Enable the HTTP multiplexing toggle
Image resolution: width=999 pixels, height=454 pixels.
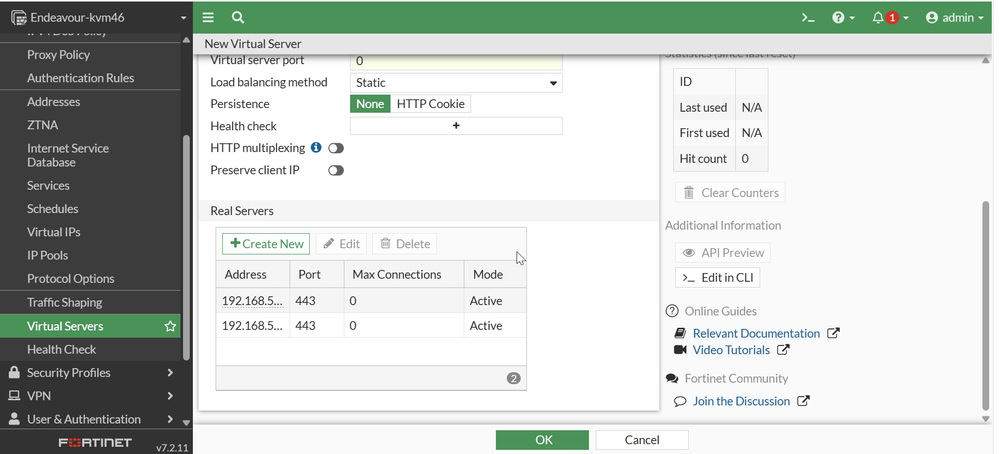pos(336,148)
